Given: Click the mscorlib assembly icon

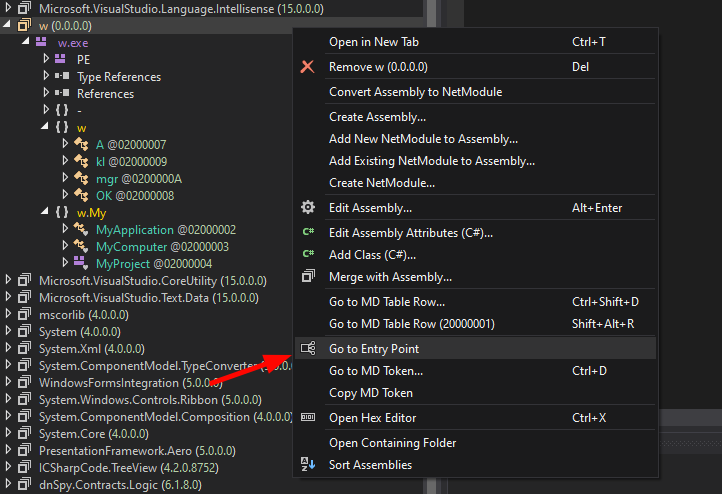Looking at the screenshot, I should [24, 314].
